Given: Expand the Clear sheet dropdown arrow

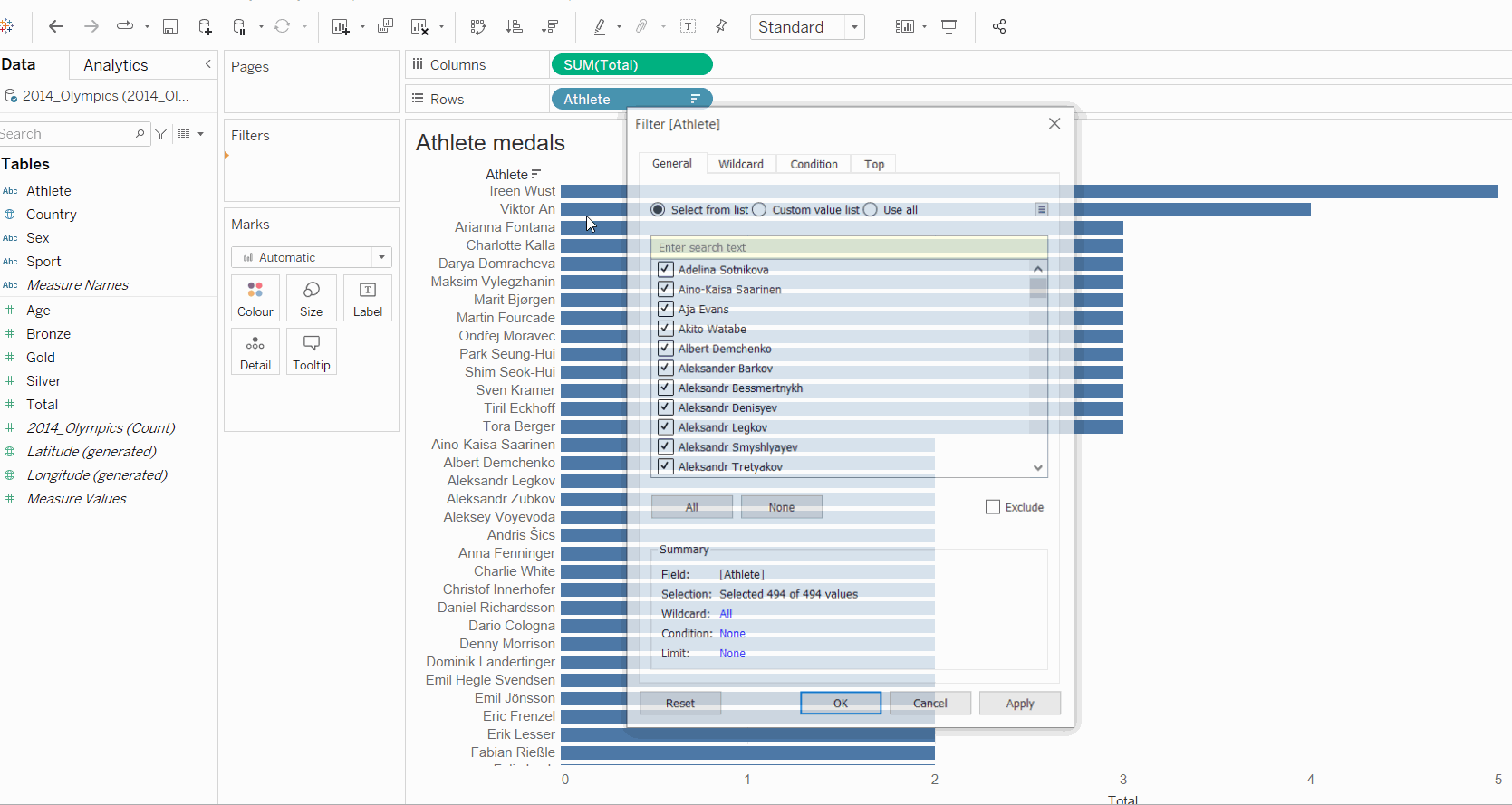Looking at the screenshot, I should click(441, 27).
